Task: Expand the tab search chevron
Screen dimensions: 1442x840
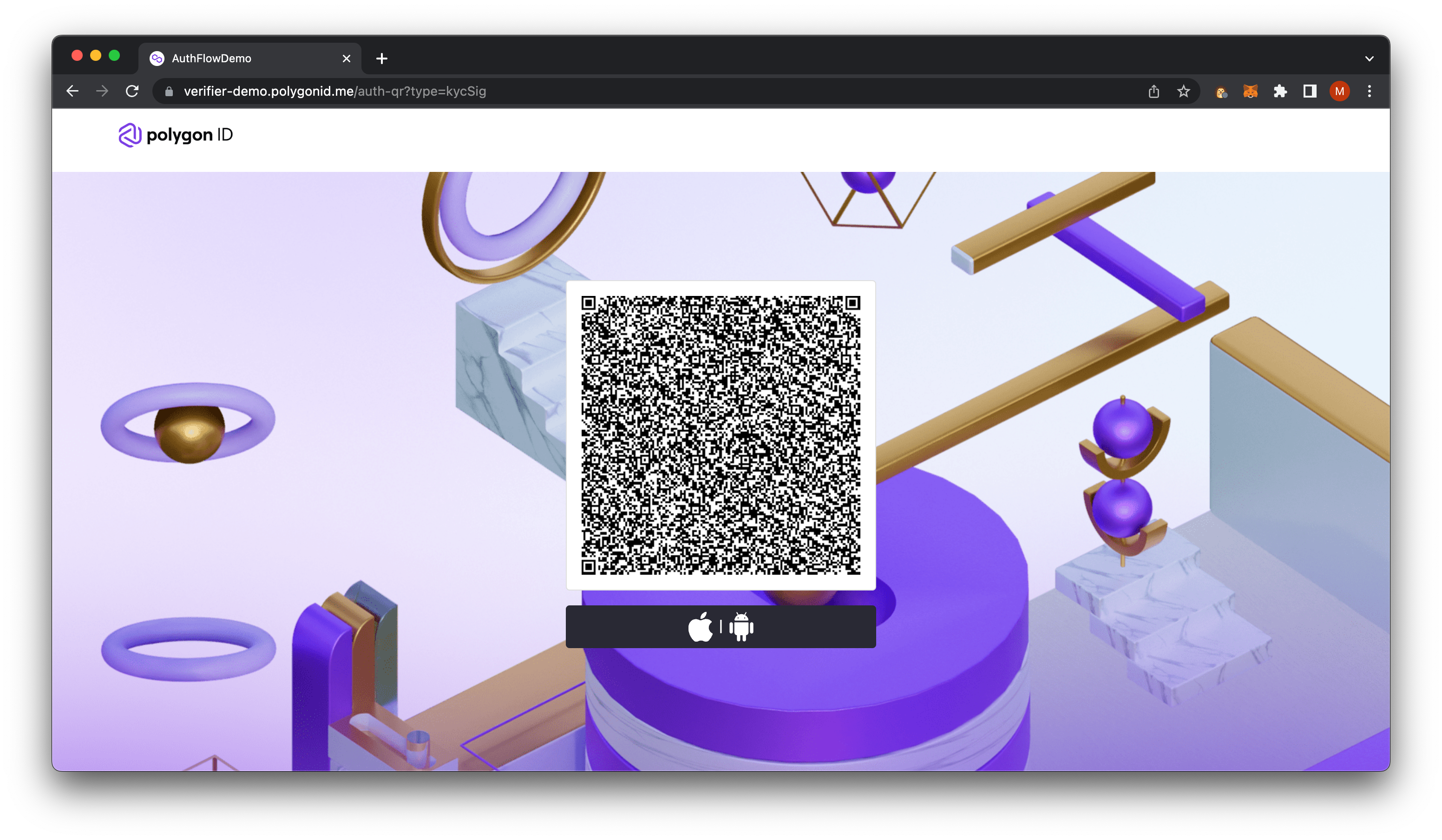Action: [x=1370, y=59]
